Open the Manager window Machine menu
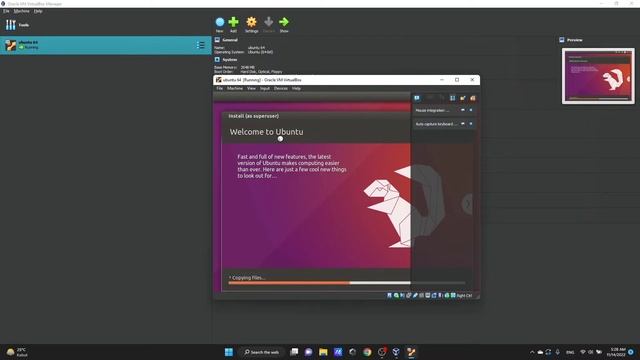 click(22, 11)
